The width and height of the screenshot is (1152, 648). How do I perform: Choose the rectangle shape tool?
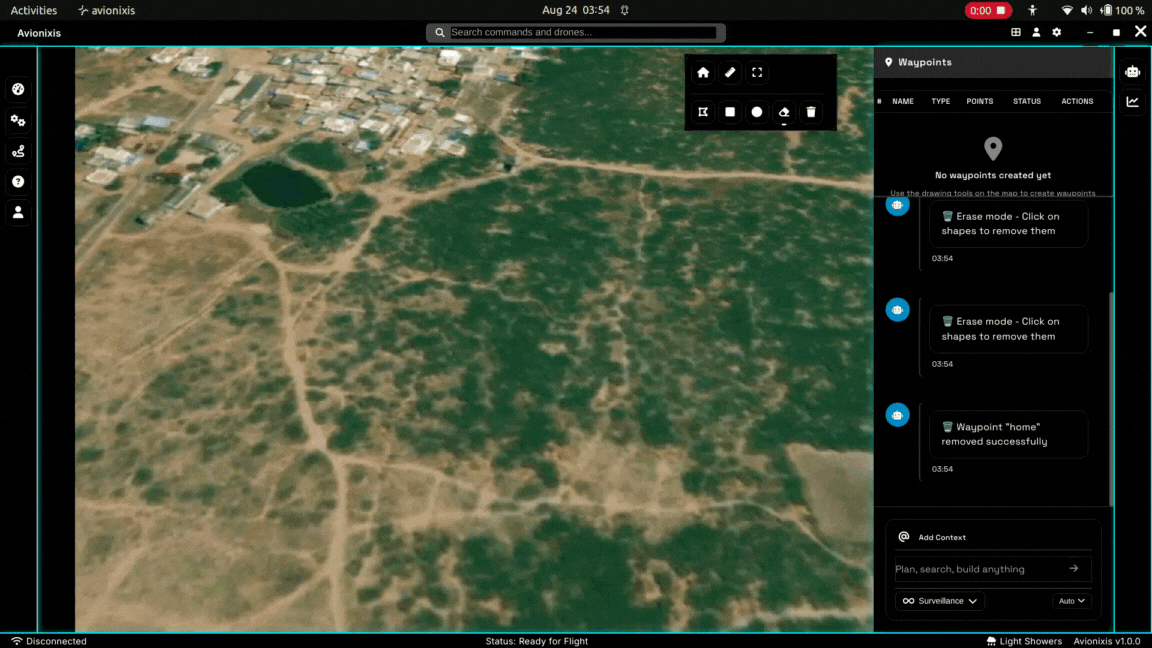[730, 112]
